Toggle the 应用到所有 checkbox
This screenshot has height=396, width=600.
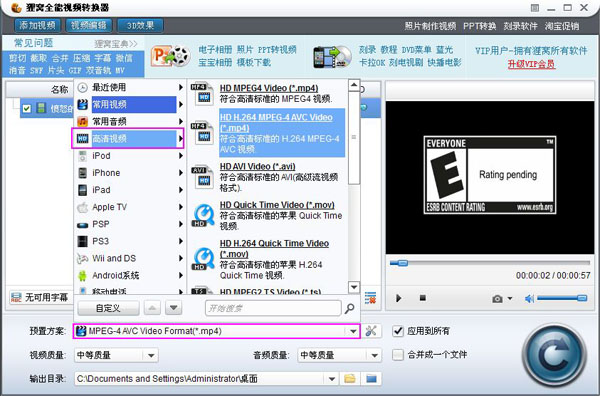tap(398, 331)
